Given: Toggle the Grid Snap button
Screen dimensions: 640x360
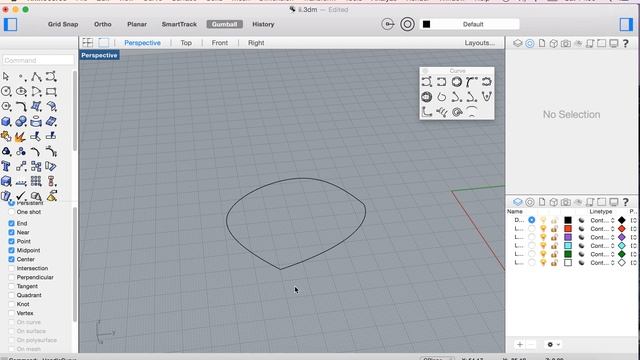Looking at the screenshot, I should click(63, 24).
